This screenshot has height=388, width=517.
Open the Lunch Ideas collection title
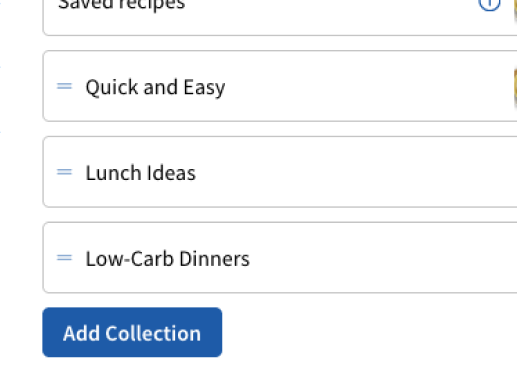pos(141,173)
